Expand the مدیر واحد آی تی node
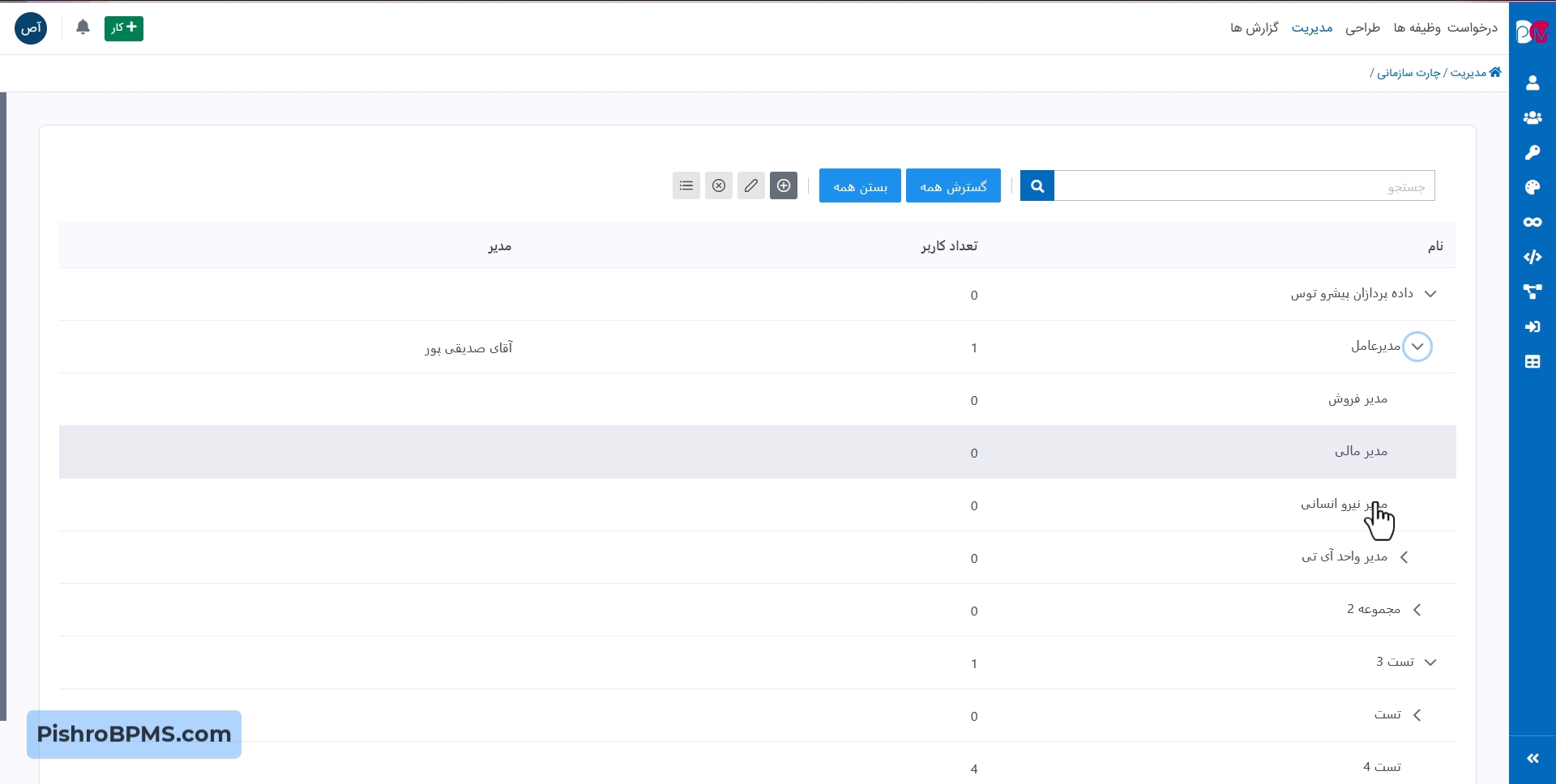 [1404, 557]
